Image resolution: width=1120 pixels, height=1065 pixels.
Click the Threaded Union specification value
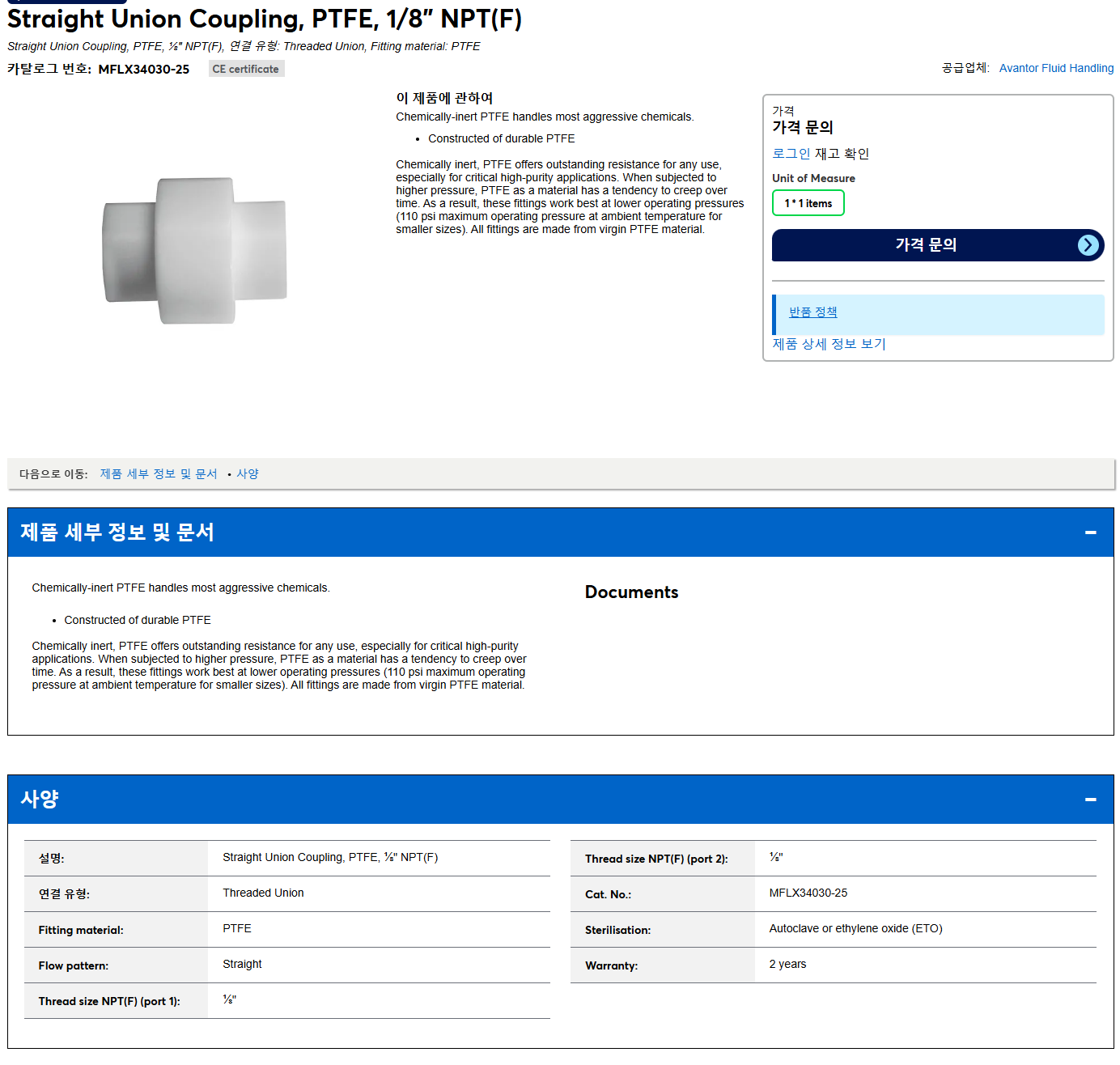click(x=263, y=893)
